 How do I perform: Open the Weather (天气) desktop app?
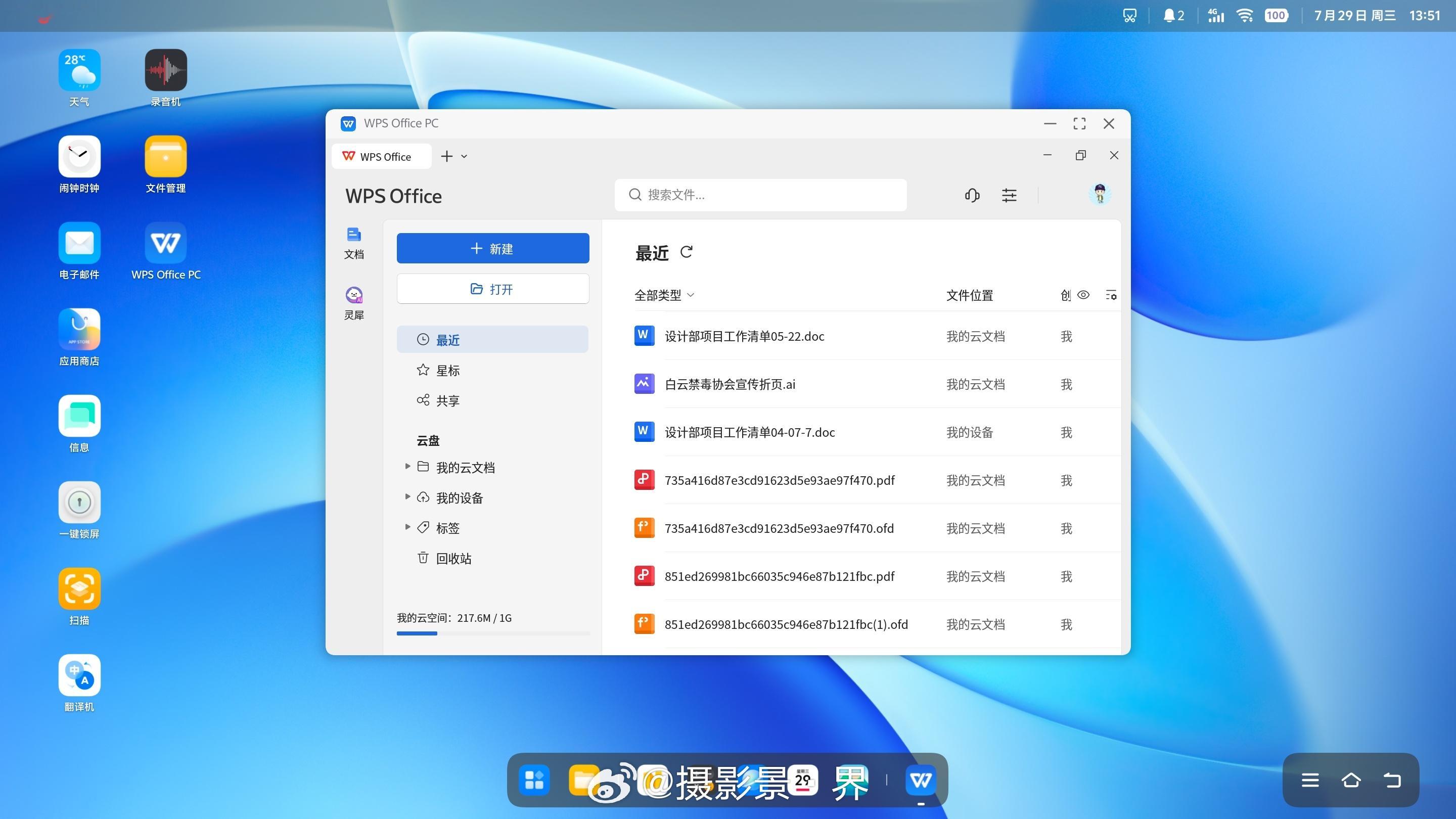click(79, 70)
